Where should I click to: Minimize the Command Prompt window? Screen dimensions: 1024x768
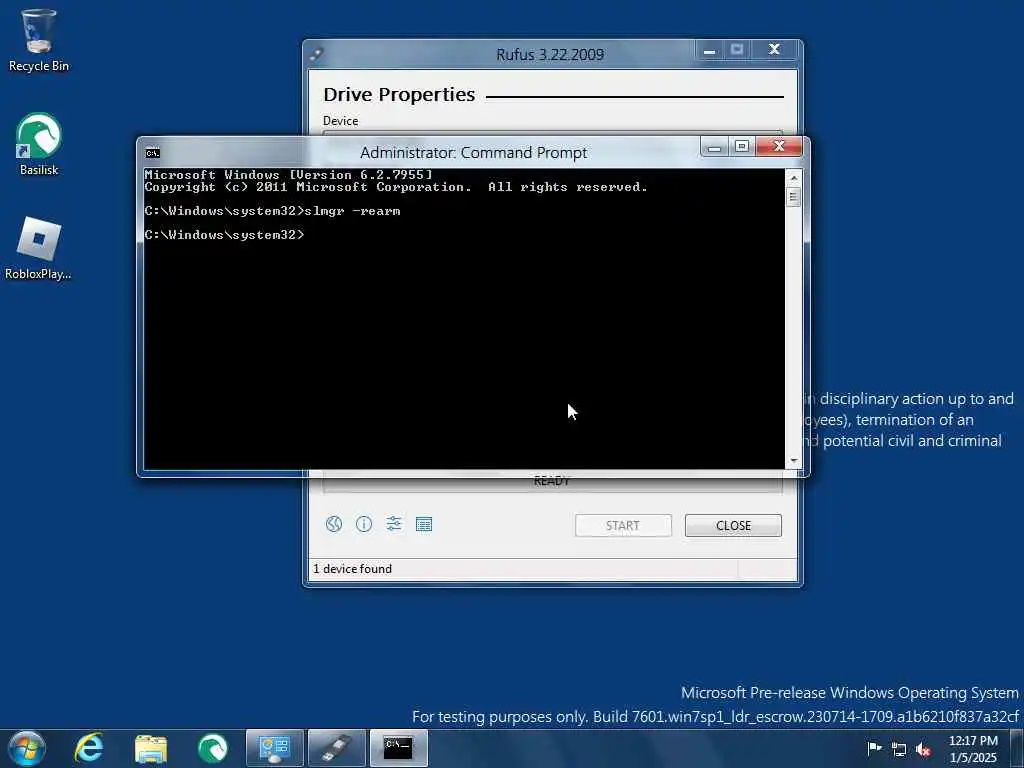(714, 147)
